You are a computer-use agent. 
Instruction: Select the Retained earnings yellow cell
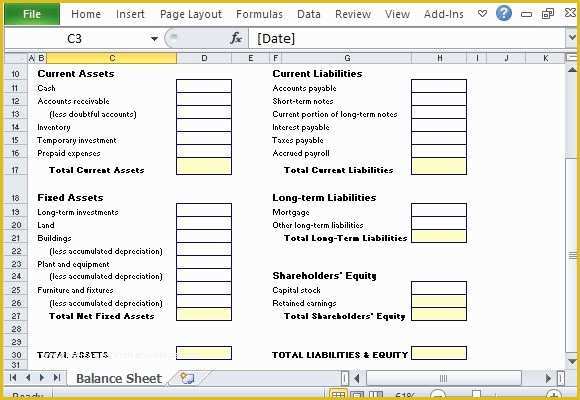click(439, 301)
